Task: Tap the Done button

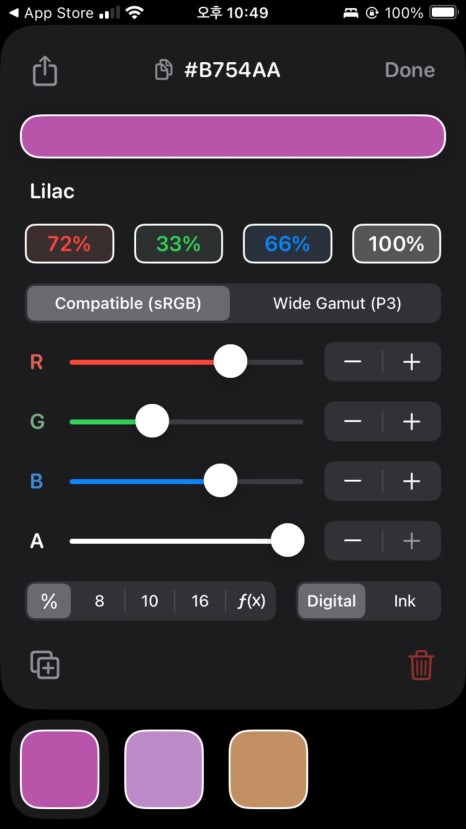Action: (409, 70)
